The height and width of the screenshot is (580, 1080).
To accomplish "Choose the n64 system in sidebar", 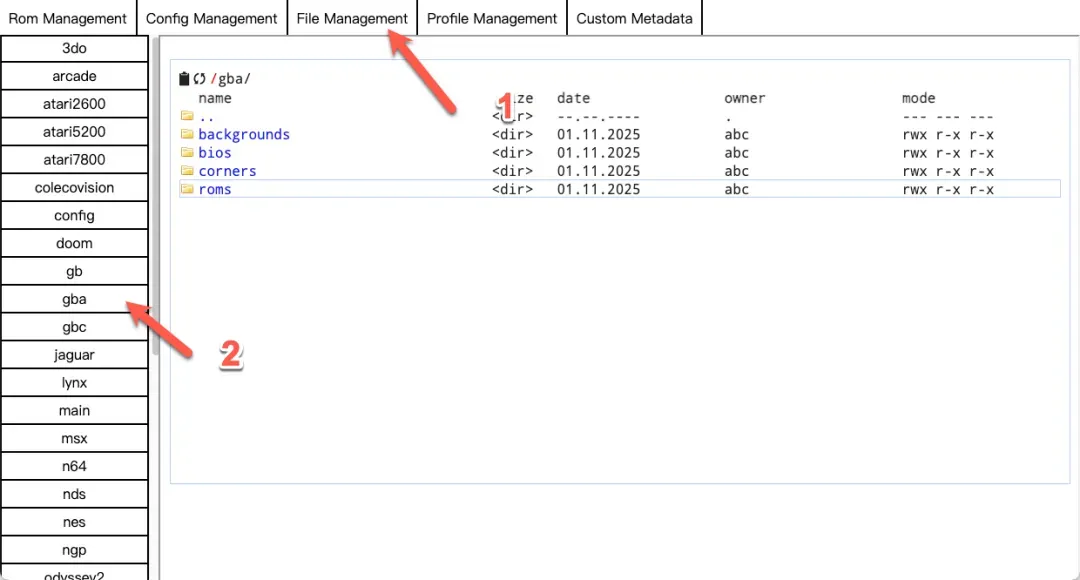I will tap(74, 466).
